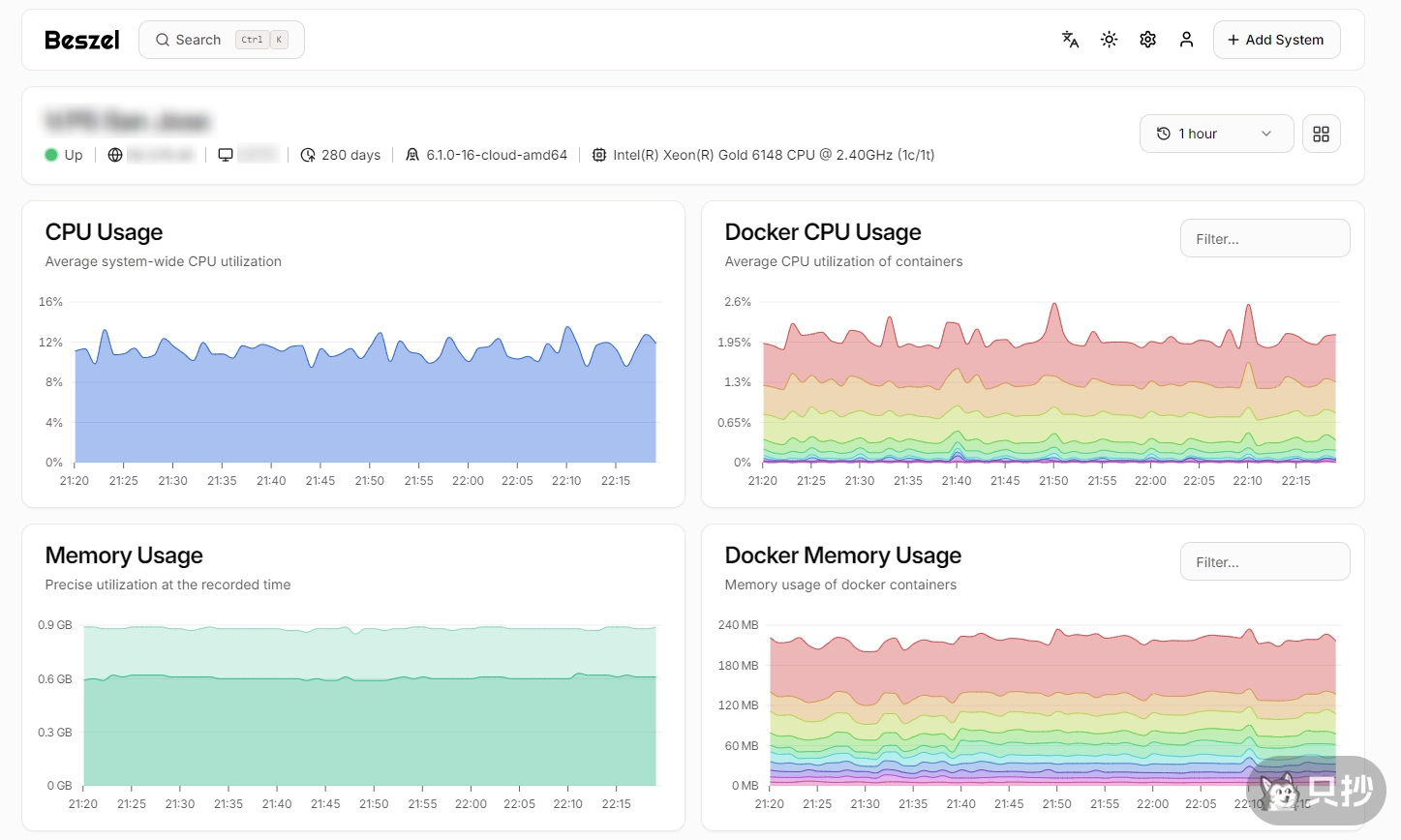
Task: Toggle the light/dark theme sun icon
Action: (x=1109, y=40)
